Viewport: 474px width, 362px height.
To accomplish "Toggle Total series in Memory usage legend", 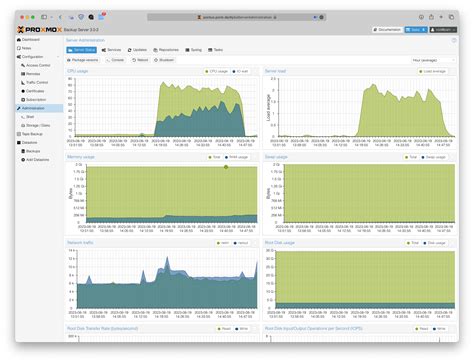I will click(x=214, y=157).
